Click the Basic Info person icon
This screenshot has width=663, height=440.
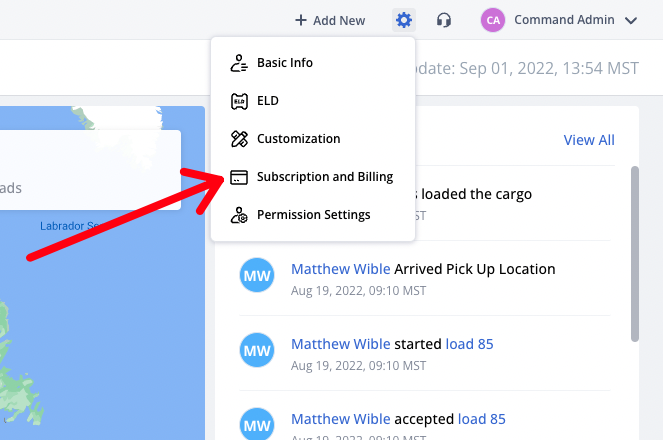[239, 63]
